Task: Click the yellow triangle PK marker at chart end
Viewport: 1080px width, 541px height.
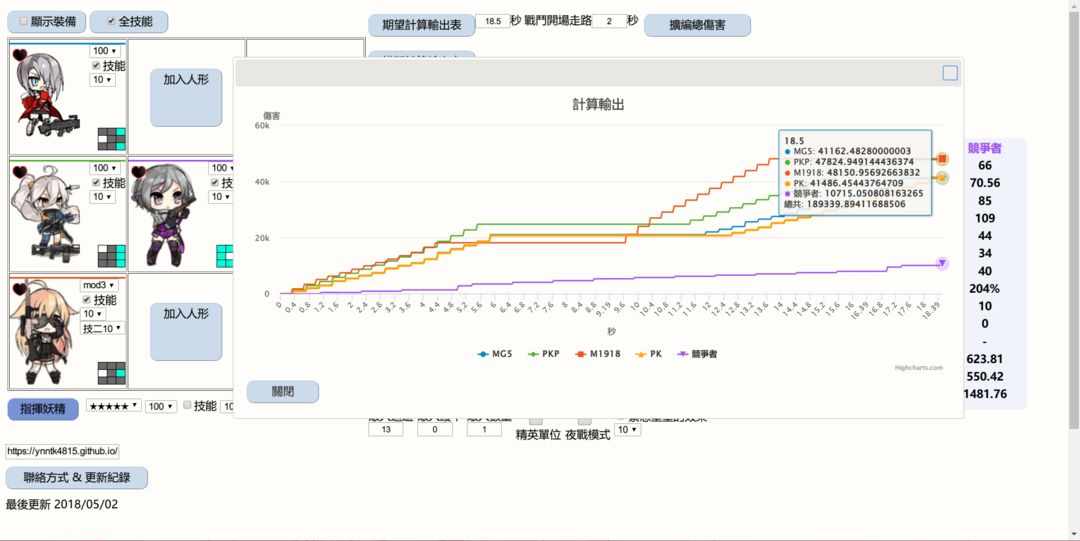Action: [x=942, y=178]
